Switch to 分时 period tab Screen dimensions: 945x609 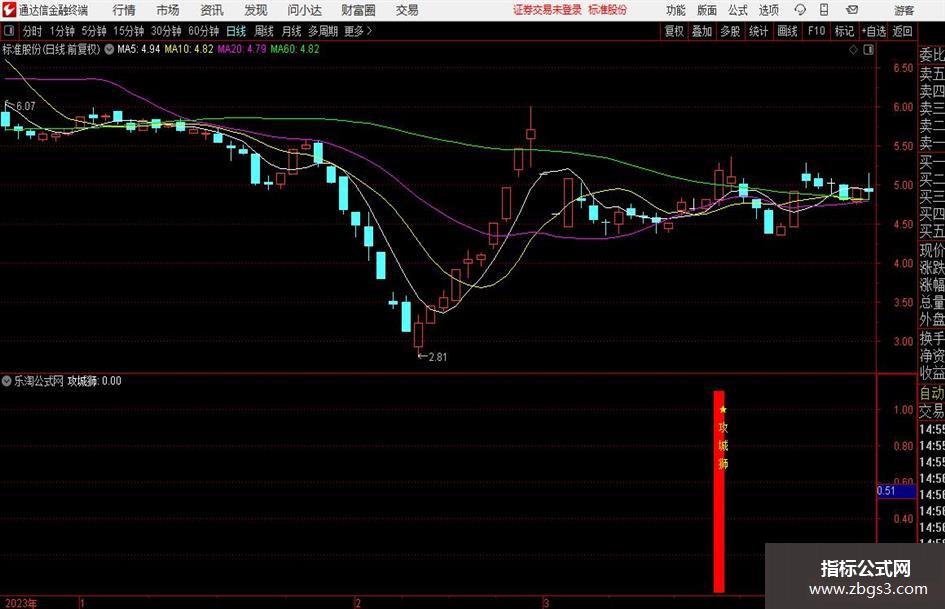[33, 31]
